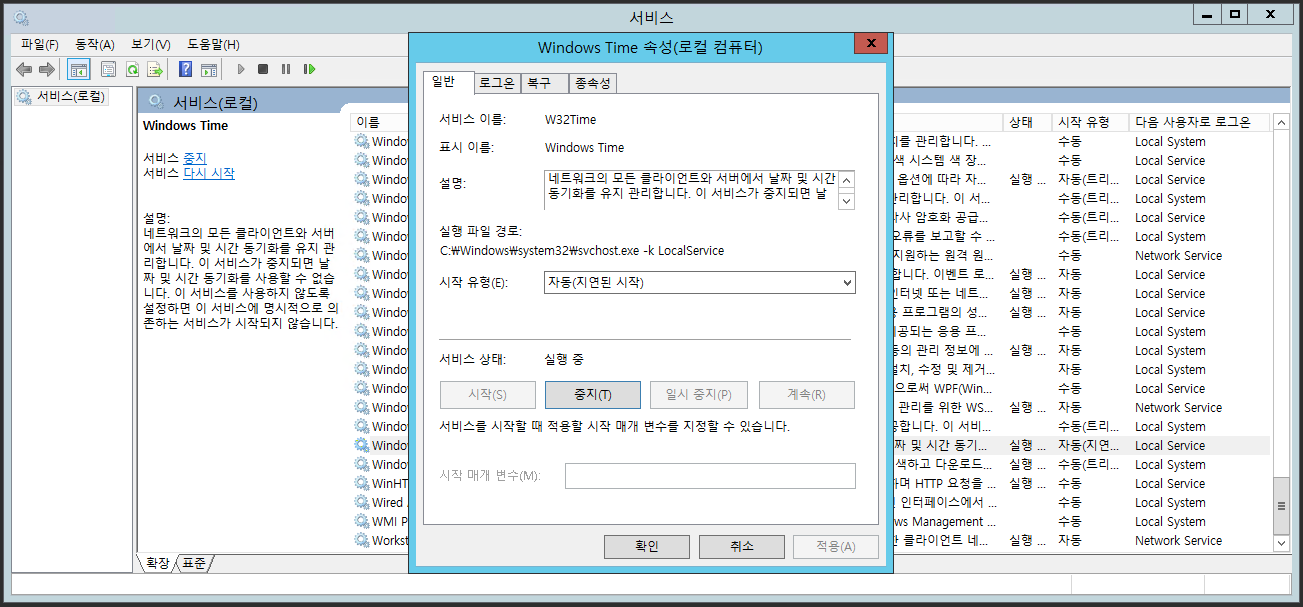Click the Back arrow in toolbar
Viewport: 1303px width, 607px height.
point(24,69)
